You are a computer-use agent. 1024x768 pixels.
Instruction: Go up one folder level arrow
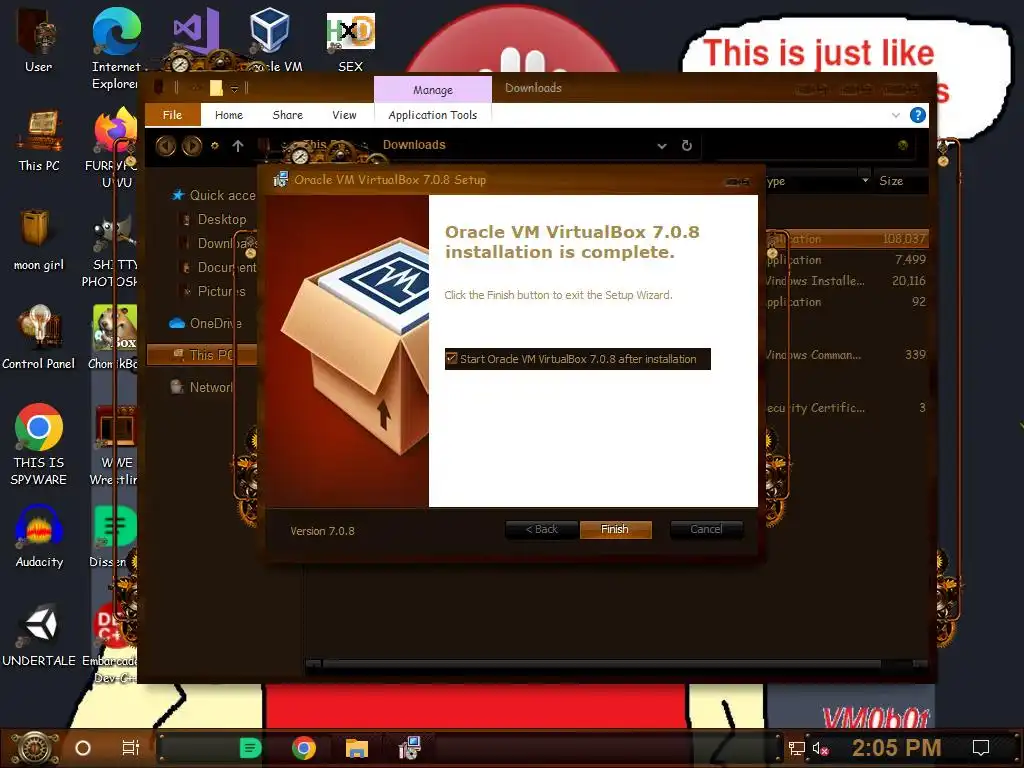[x=238, y=146]
